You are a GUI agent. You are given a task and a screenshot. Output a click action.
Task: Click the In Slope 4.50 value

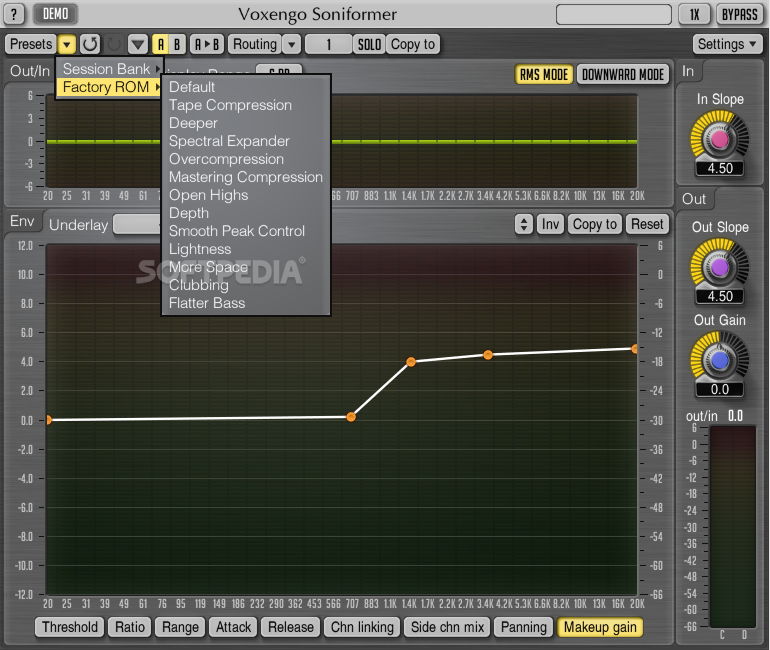(x=720, y=168)
